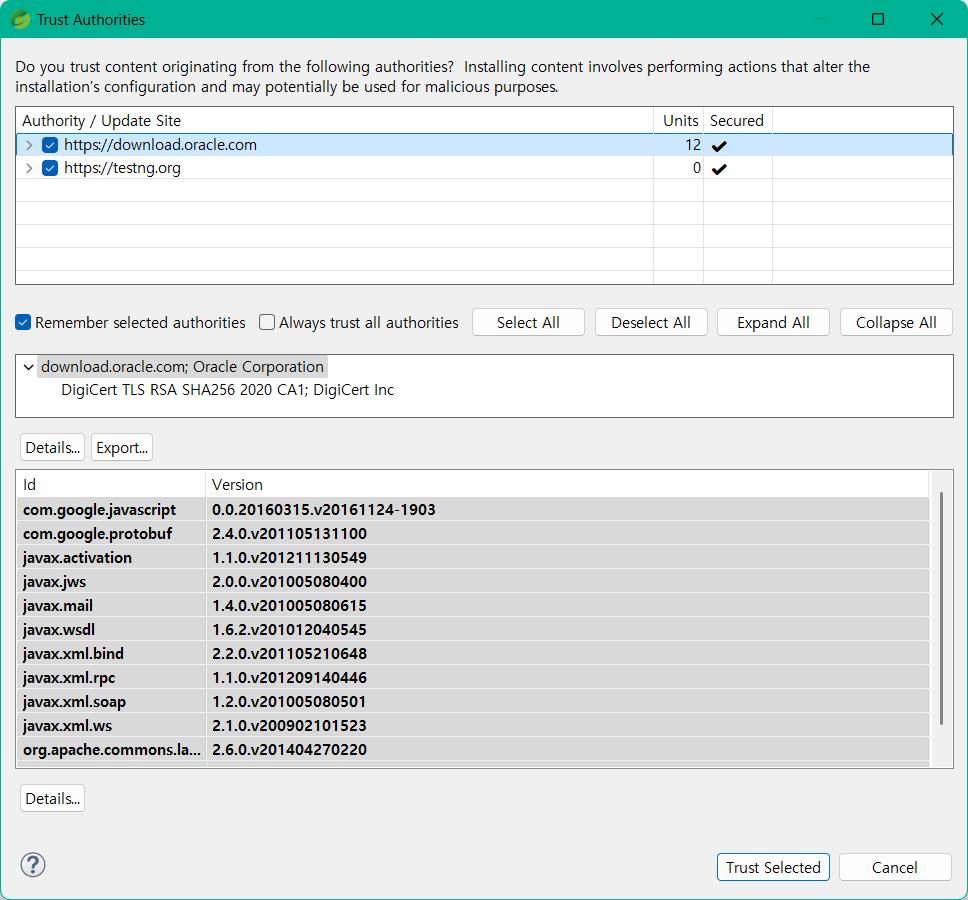Open certificate Details below the certificate tree

52,448
